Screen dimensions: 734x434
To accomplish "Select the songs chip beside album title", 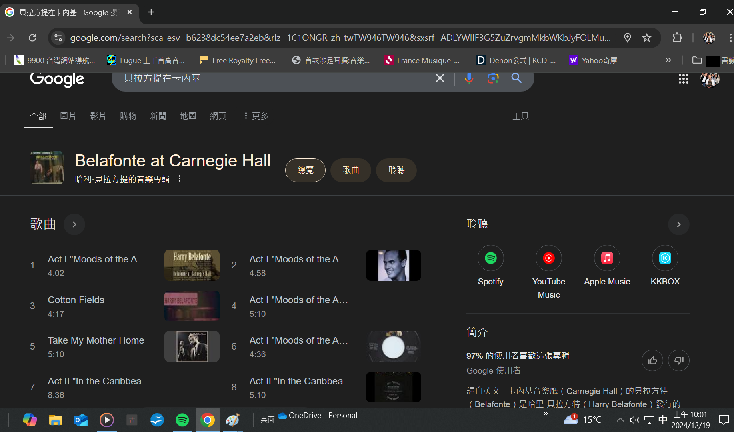I will pos(351,170).
